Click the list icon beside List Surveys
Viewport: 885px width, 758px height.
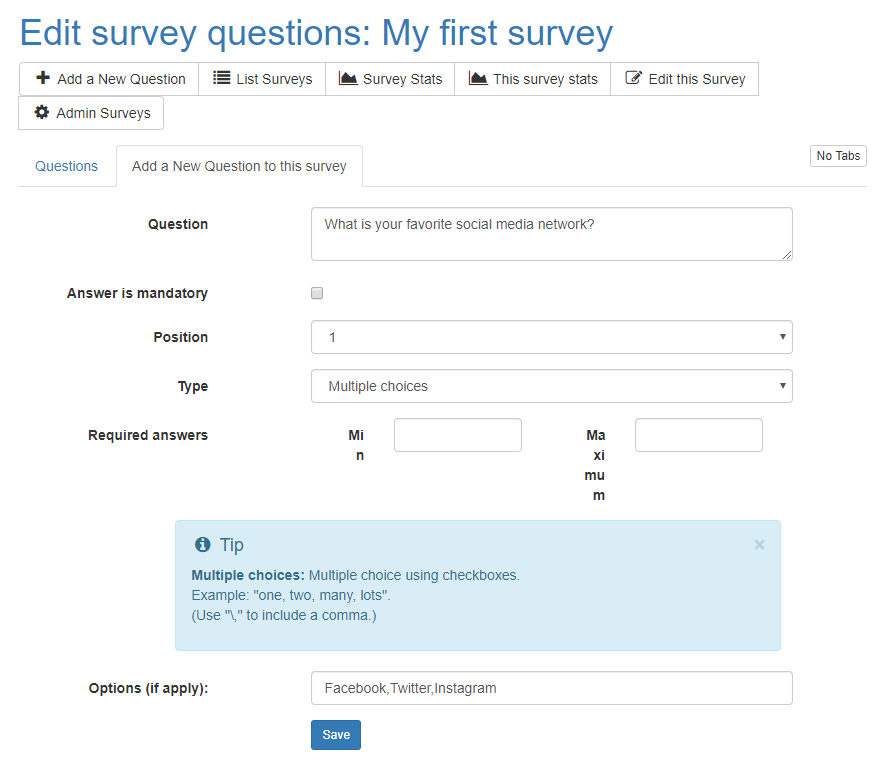coord(221,78)
